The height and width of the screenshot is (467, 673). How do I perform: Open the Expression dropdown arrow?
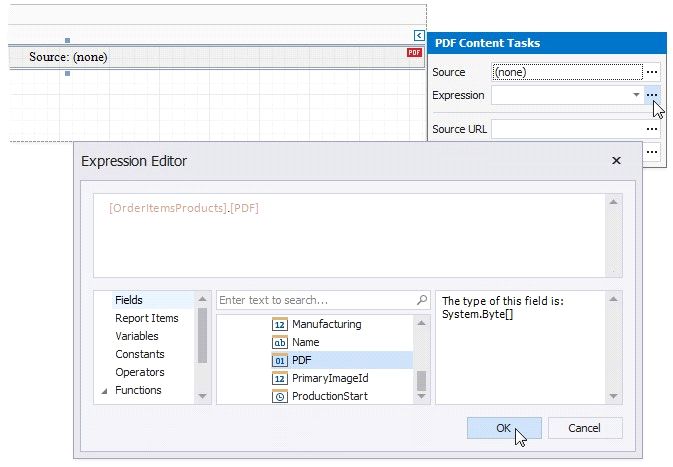636,96
